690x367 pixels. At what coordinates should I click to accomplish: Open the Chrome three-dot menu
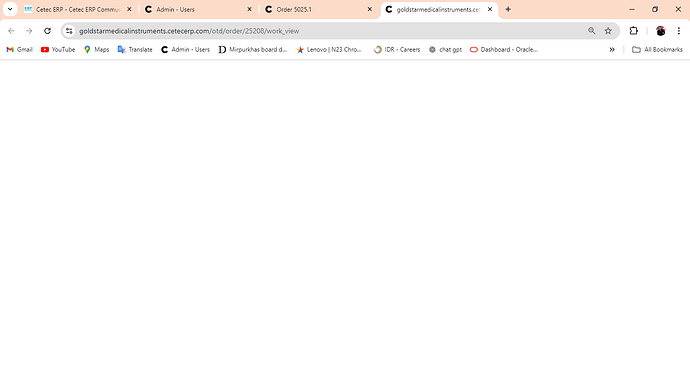[x=679, y=31]
